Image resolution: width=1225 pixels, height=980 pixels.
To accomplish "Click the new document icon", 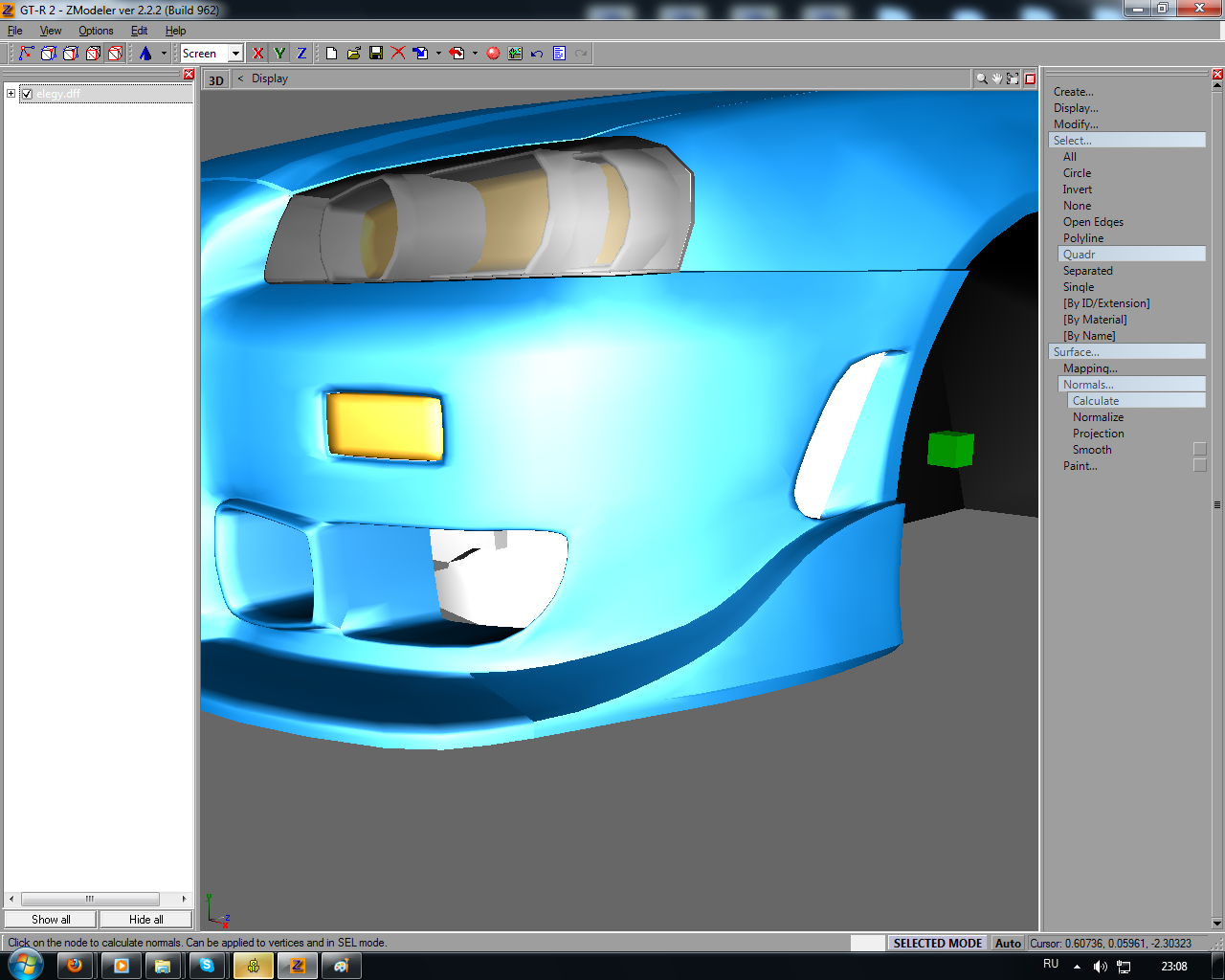I will (x=331, y=54).
